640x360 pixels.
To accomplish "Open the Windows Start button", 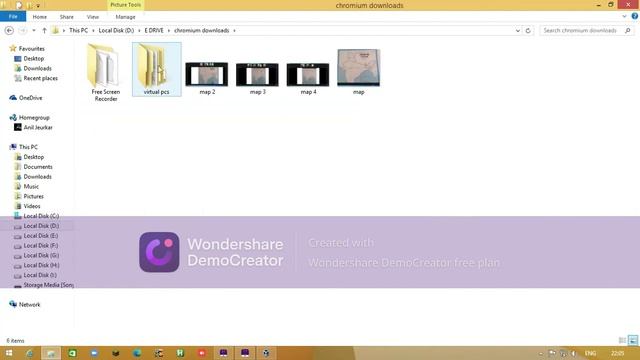I will 9,353.
